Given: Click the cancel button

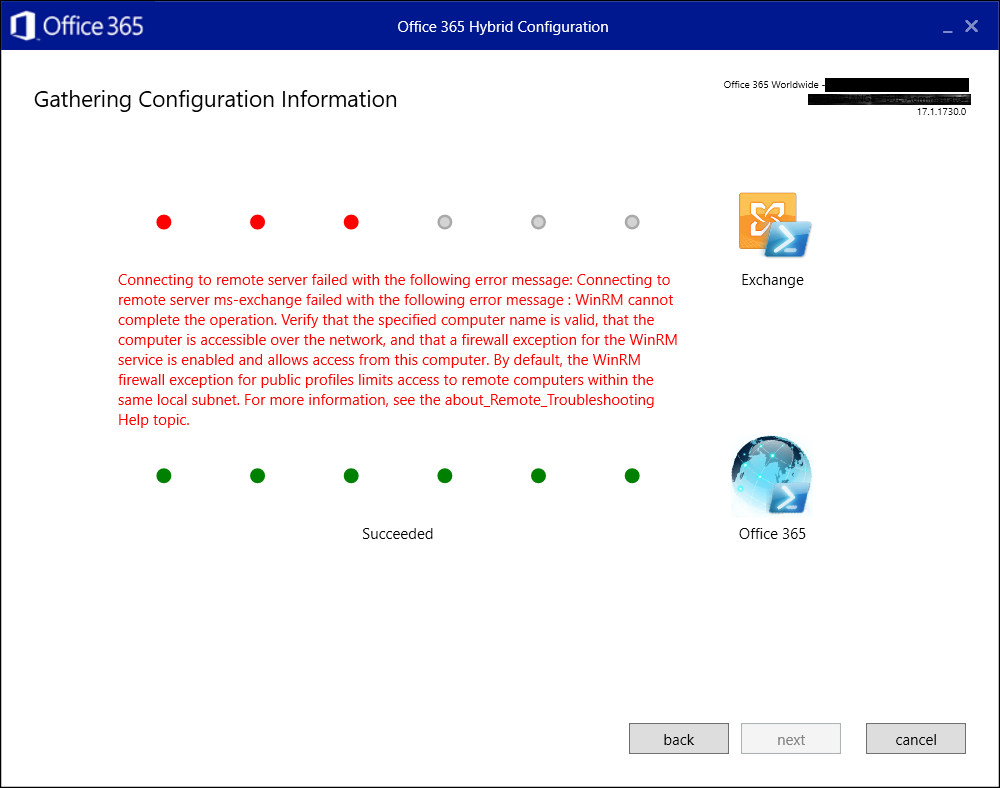Looking at the screenshot, I should (915, 738).
